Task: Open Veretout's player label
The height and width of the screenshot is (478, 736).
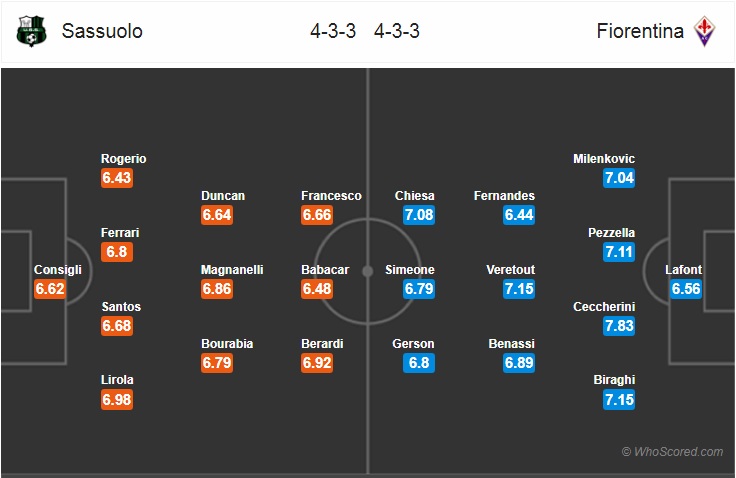Action: click(510, 270)
